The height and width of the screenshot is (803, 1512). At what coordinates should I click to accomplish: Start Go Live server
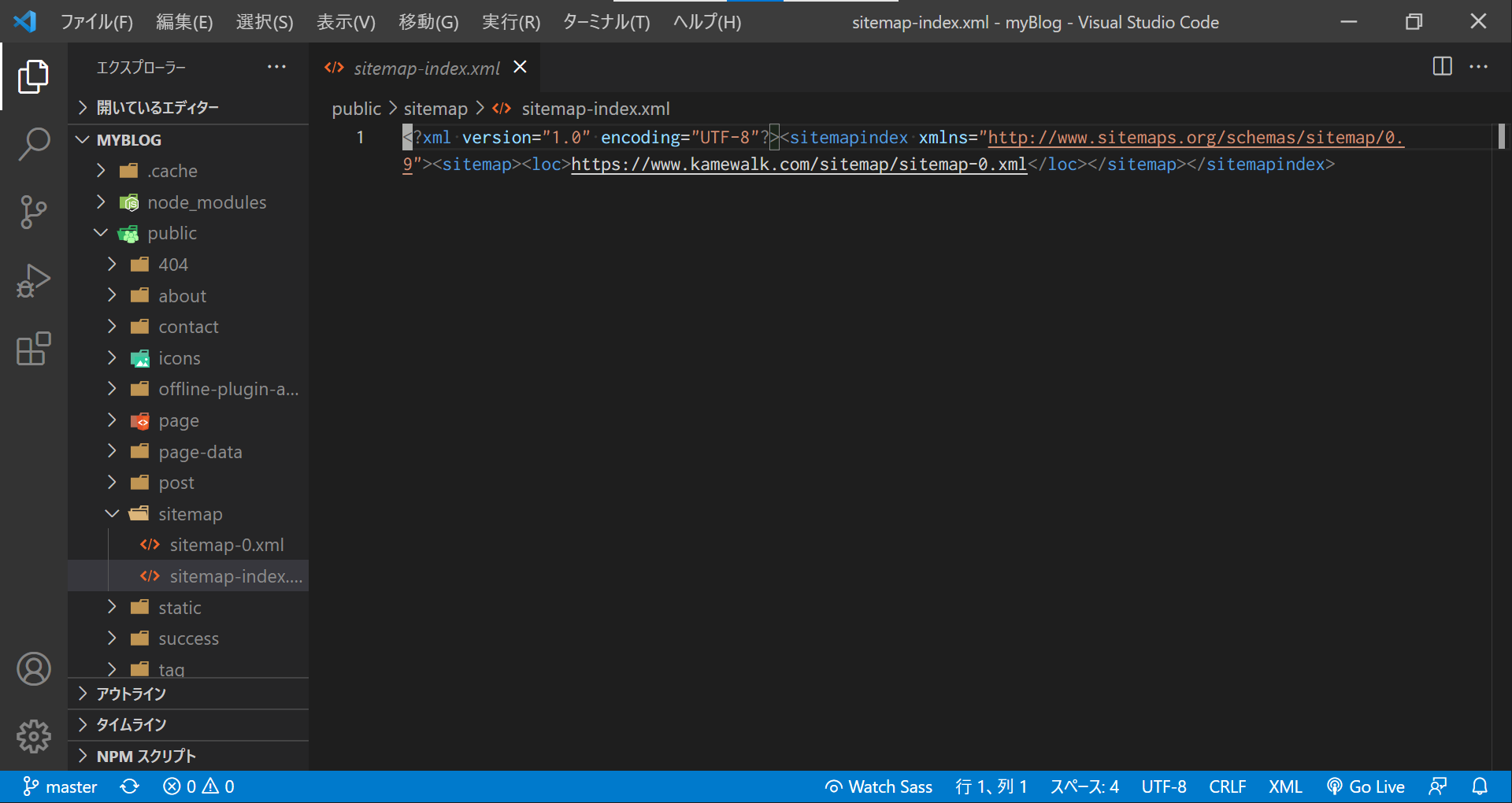[x=1366, y=786]
